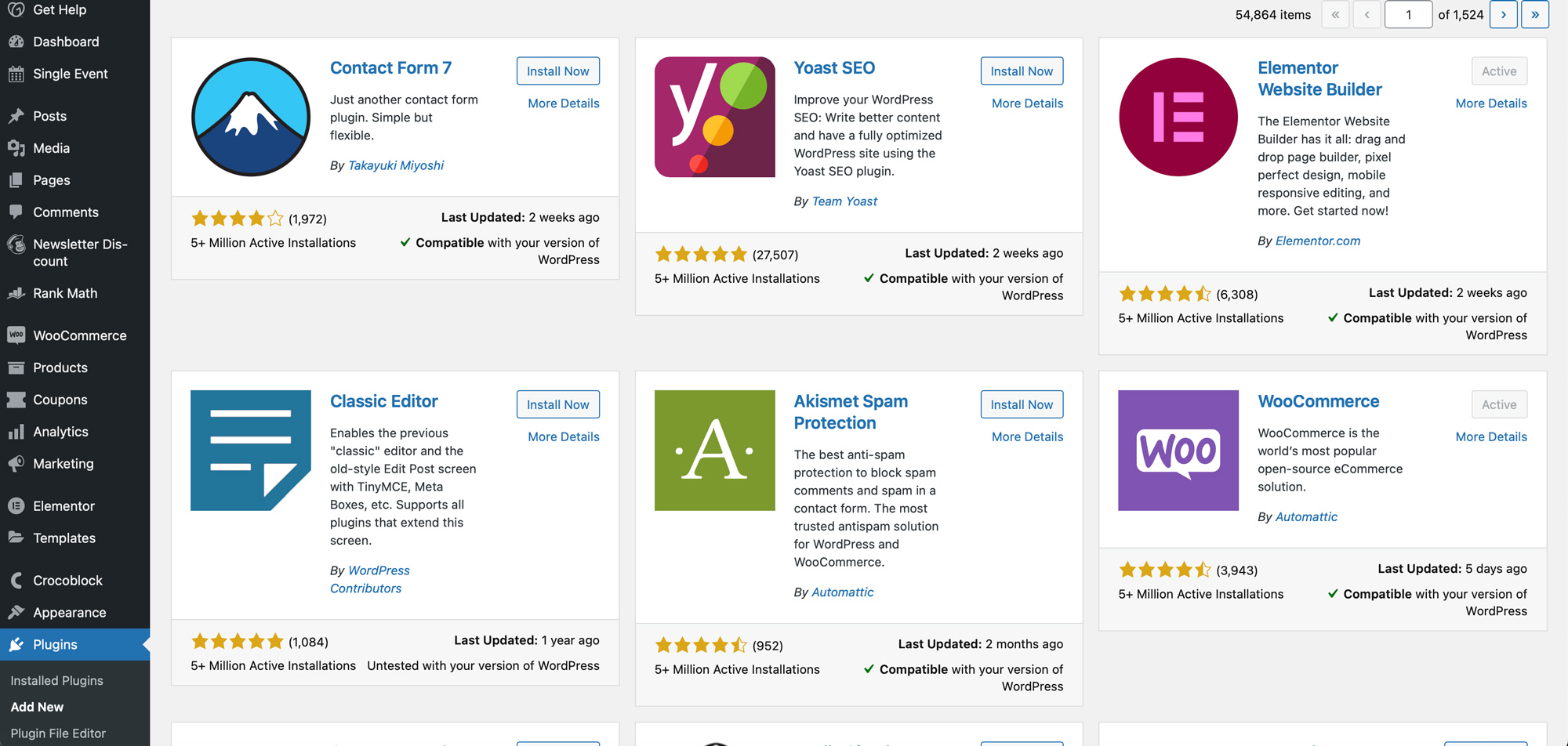Go to the next plugins page
The image size is (1568, 746).
click(x=1503, y=14)
